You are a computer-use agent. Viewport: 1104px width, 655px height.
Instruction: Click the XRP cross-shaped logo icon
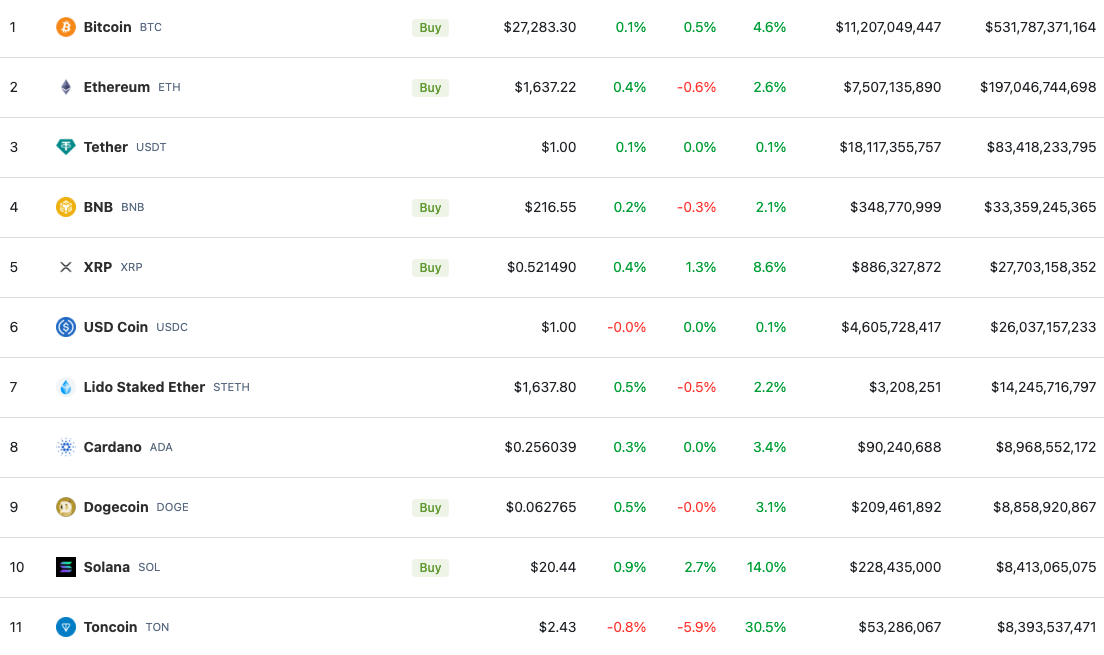coord(65,267)
